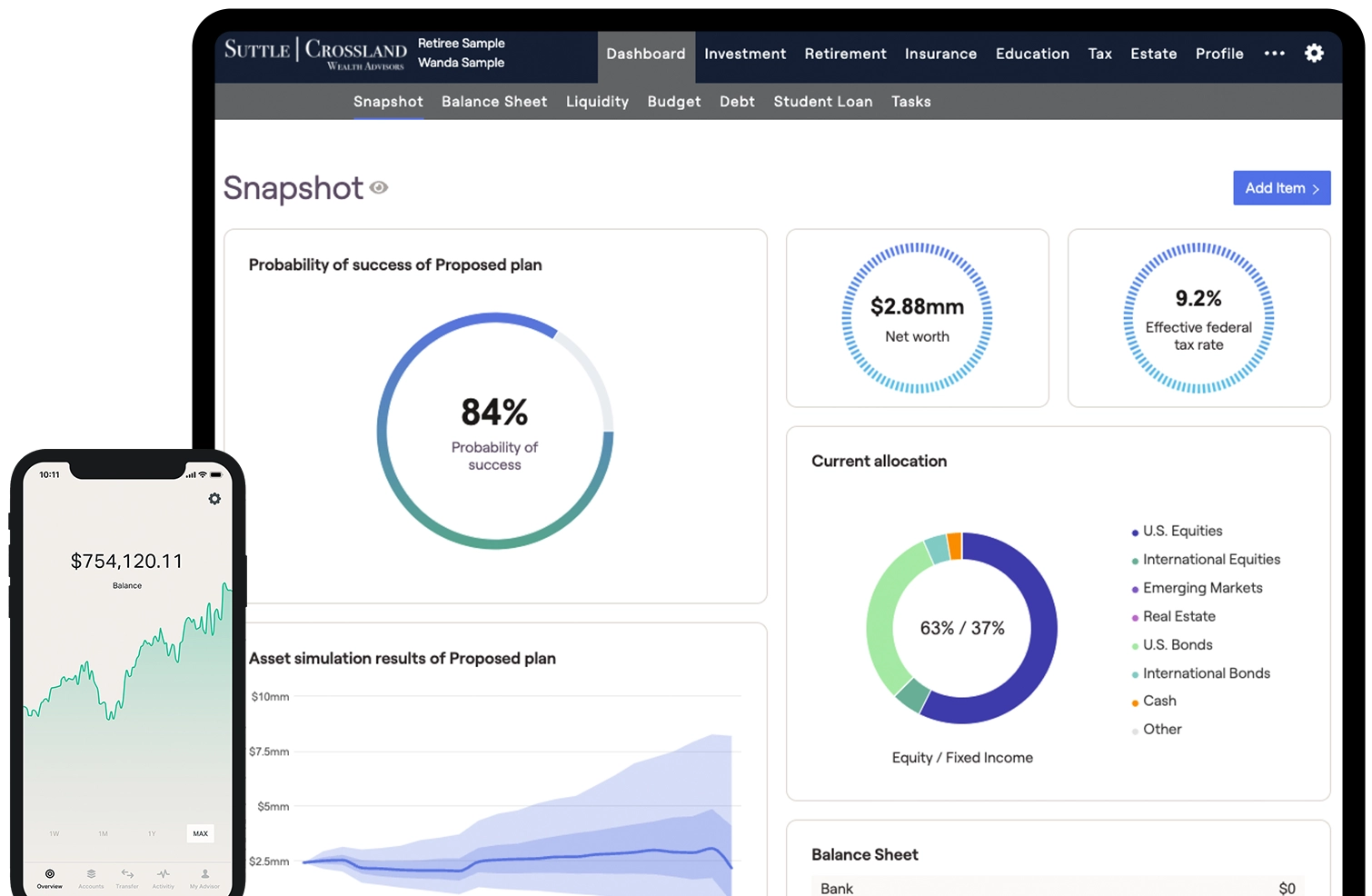Switch to the Balance Sheet sub-tab
1372x896 pixels.
pyautogui.click(x=494, y=102)
